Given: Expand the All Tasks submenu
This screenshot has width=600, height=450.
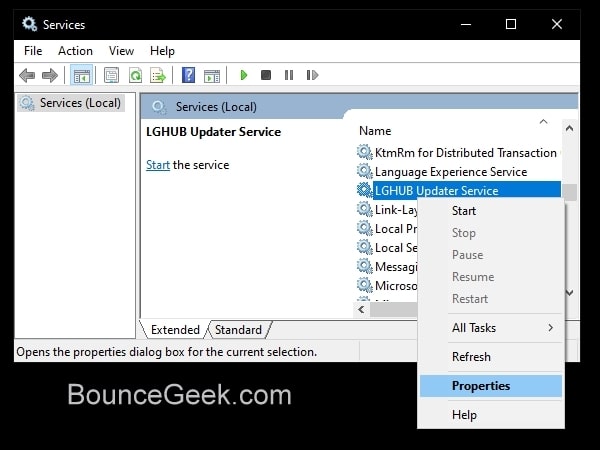Looking at the screenshot, I should coord(491,328).
